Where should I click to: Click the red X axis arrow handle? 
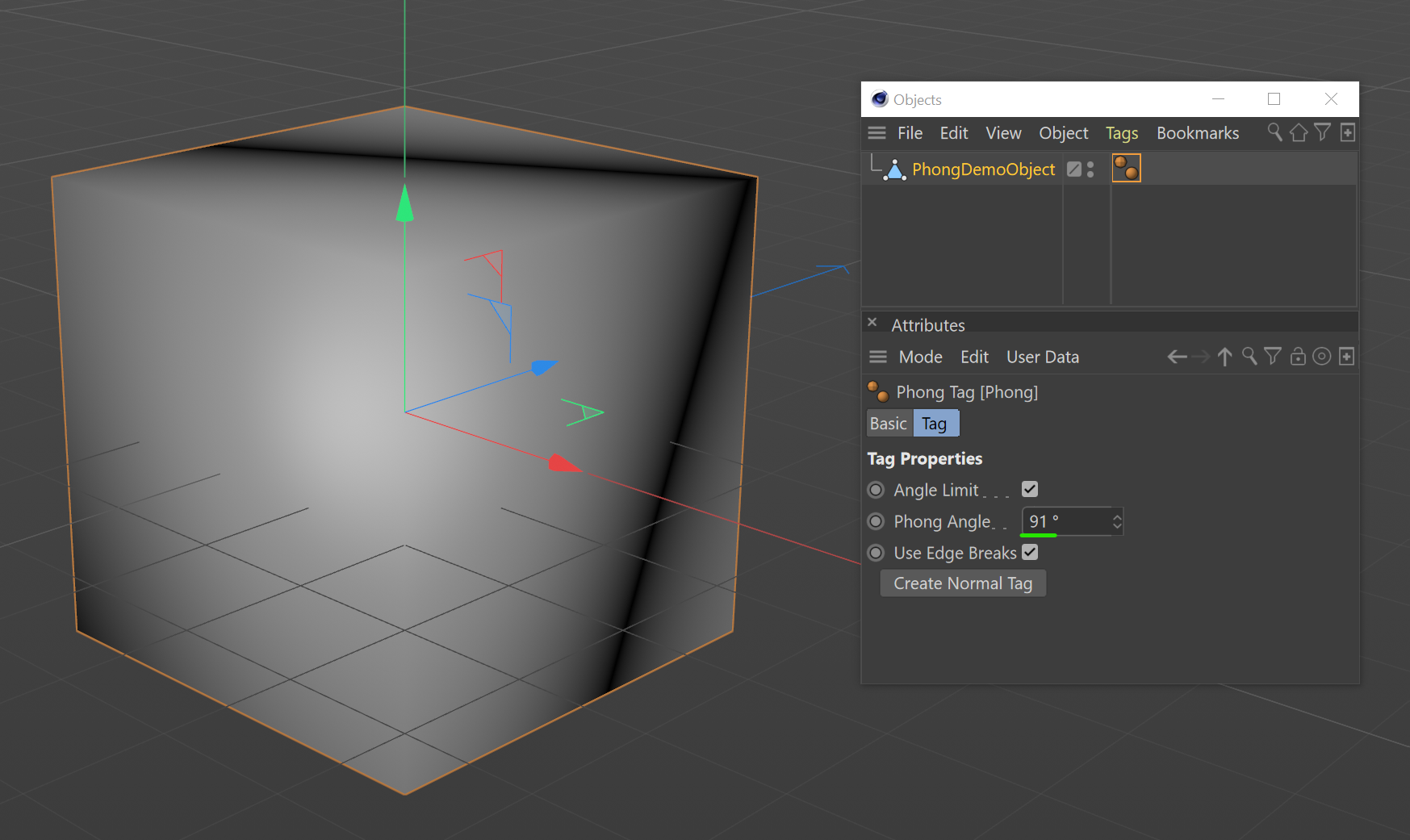(x=563, y=463)
